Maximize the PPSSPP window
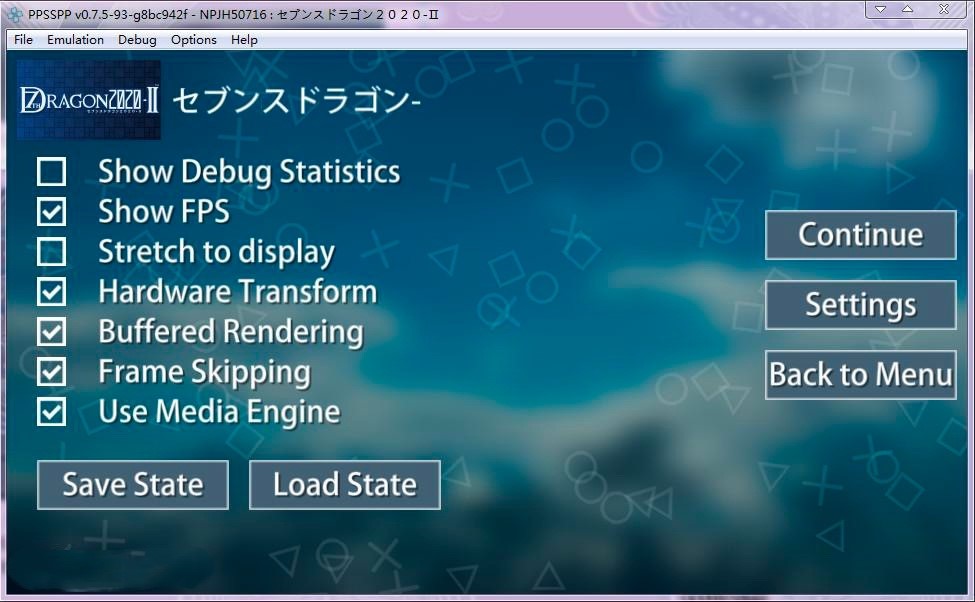The image size is (975, 602). click(x=907, y=9)
